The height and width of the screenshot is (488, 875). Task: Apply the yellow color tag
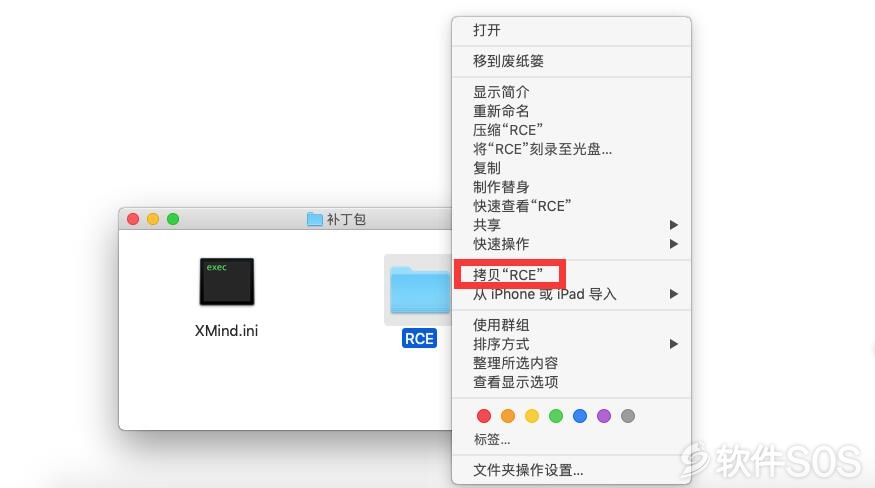pyautogui.click(x=532, y=416)
